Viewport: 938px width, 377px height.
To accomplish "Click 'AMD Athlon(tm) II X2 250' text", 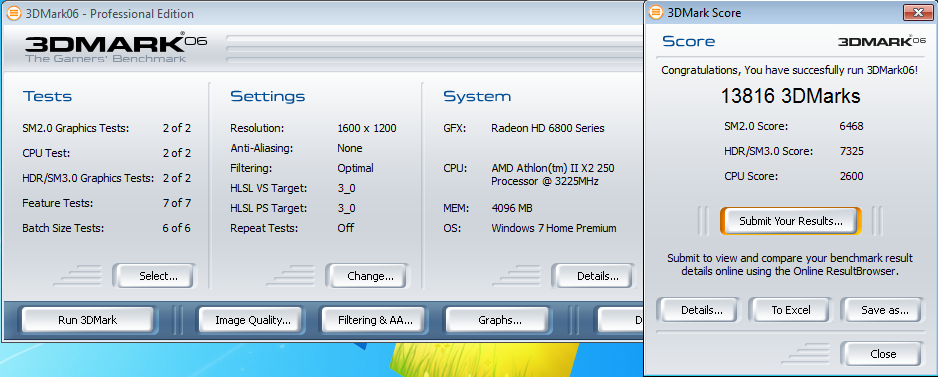I will [553, 168].
